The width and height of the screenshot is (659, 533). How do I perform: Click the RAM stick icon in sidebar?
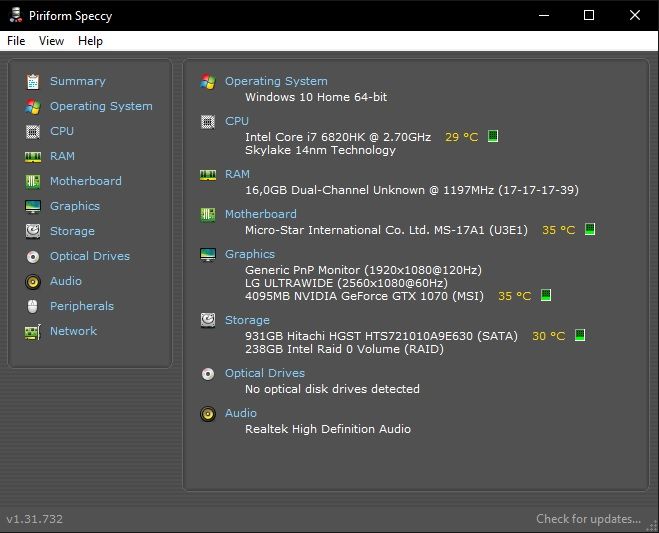33,157
